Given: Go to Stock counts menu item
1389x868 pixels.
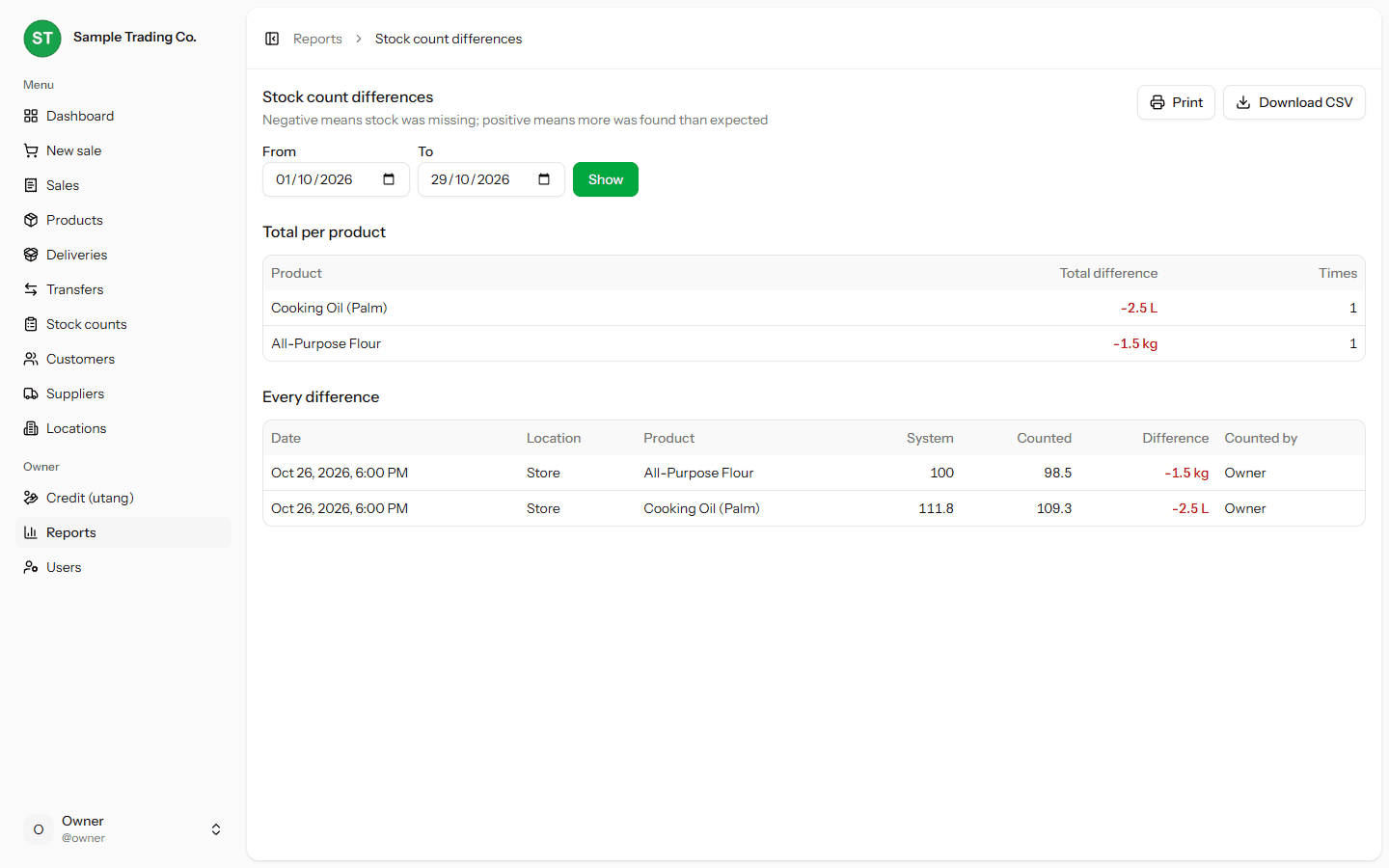Looking at the screenshot, I should click(x=123, y=324).
